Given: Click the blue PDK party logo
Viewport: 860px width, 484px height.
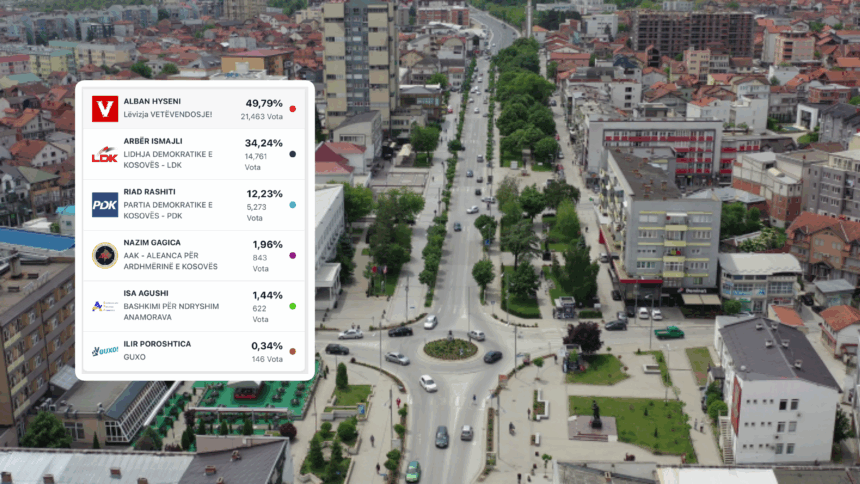Looking at the screenshot, I should 105,204.
